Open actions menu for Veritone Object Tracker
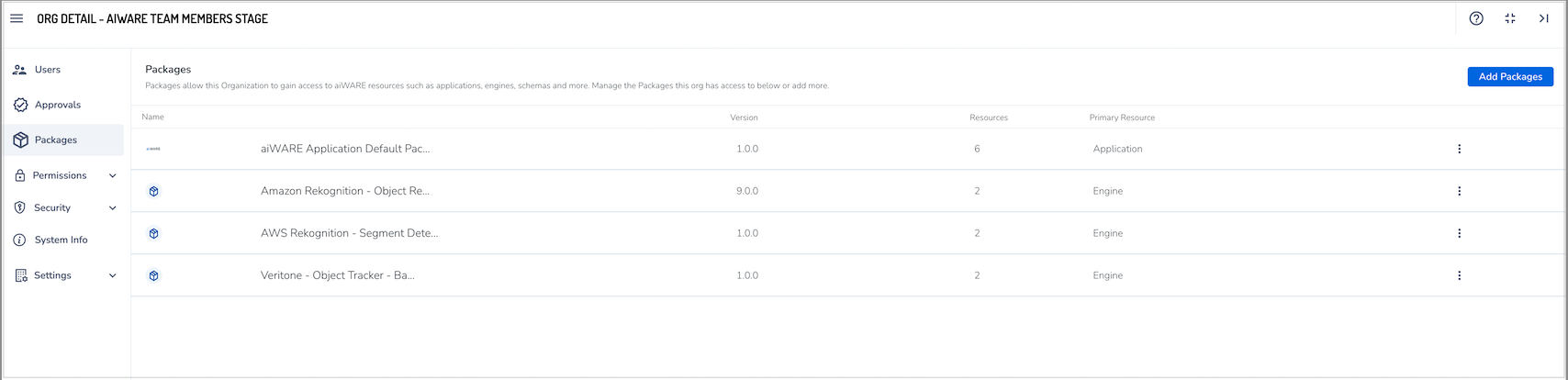 coord(1460,275)
